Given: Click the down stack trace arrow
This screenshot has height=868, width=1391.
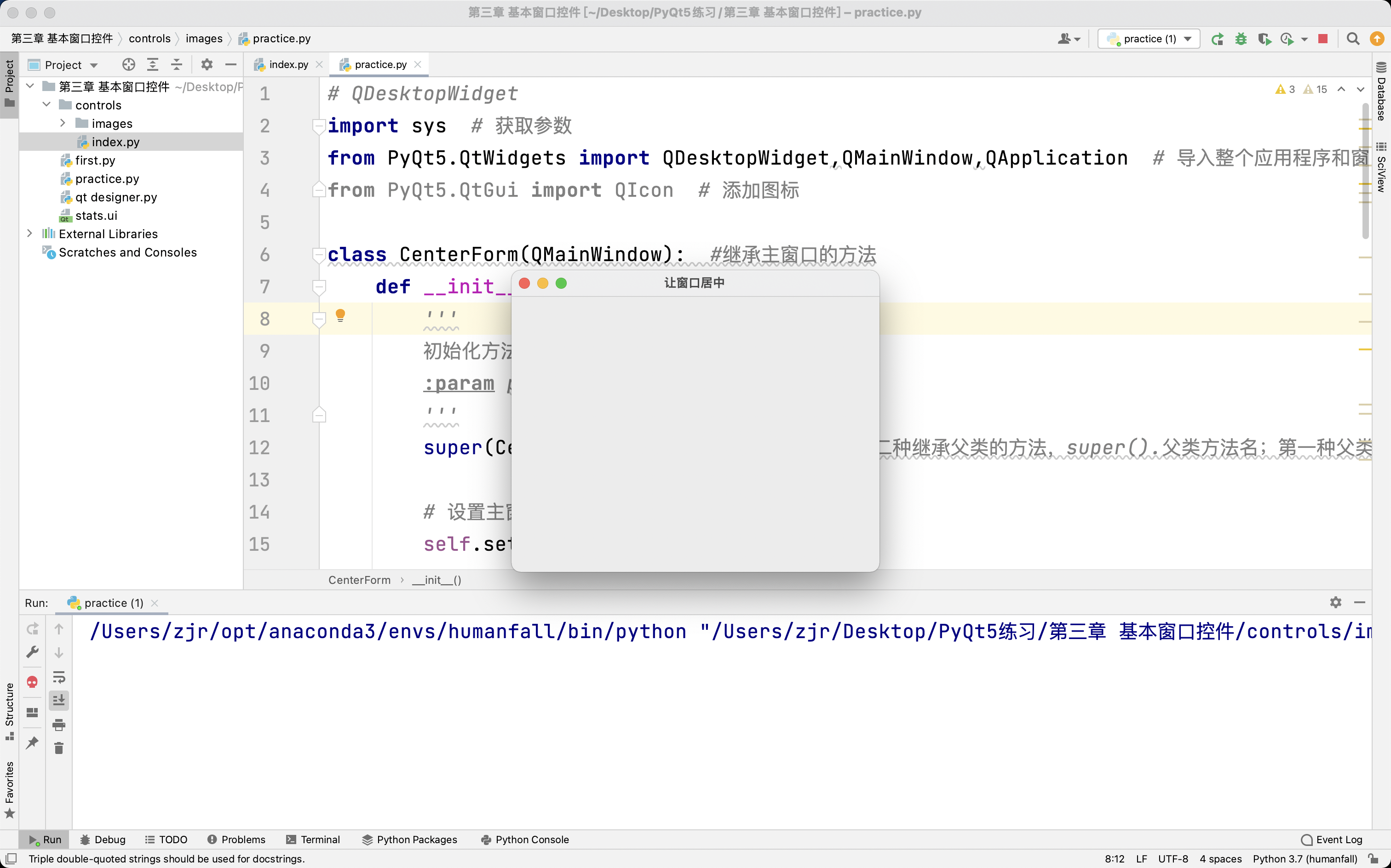Looking at the screenshot, I should 59,653.
